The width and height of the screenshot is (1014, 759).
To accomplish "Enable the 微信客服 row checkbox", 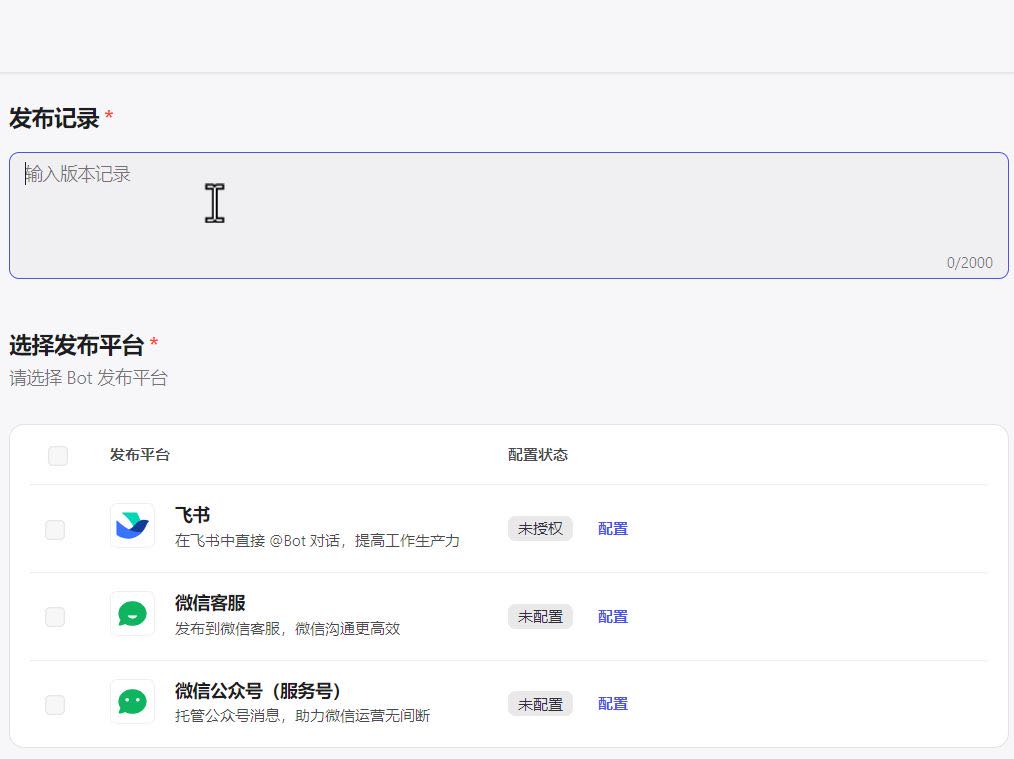I will tap(55, 617).
